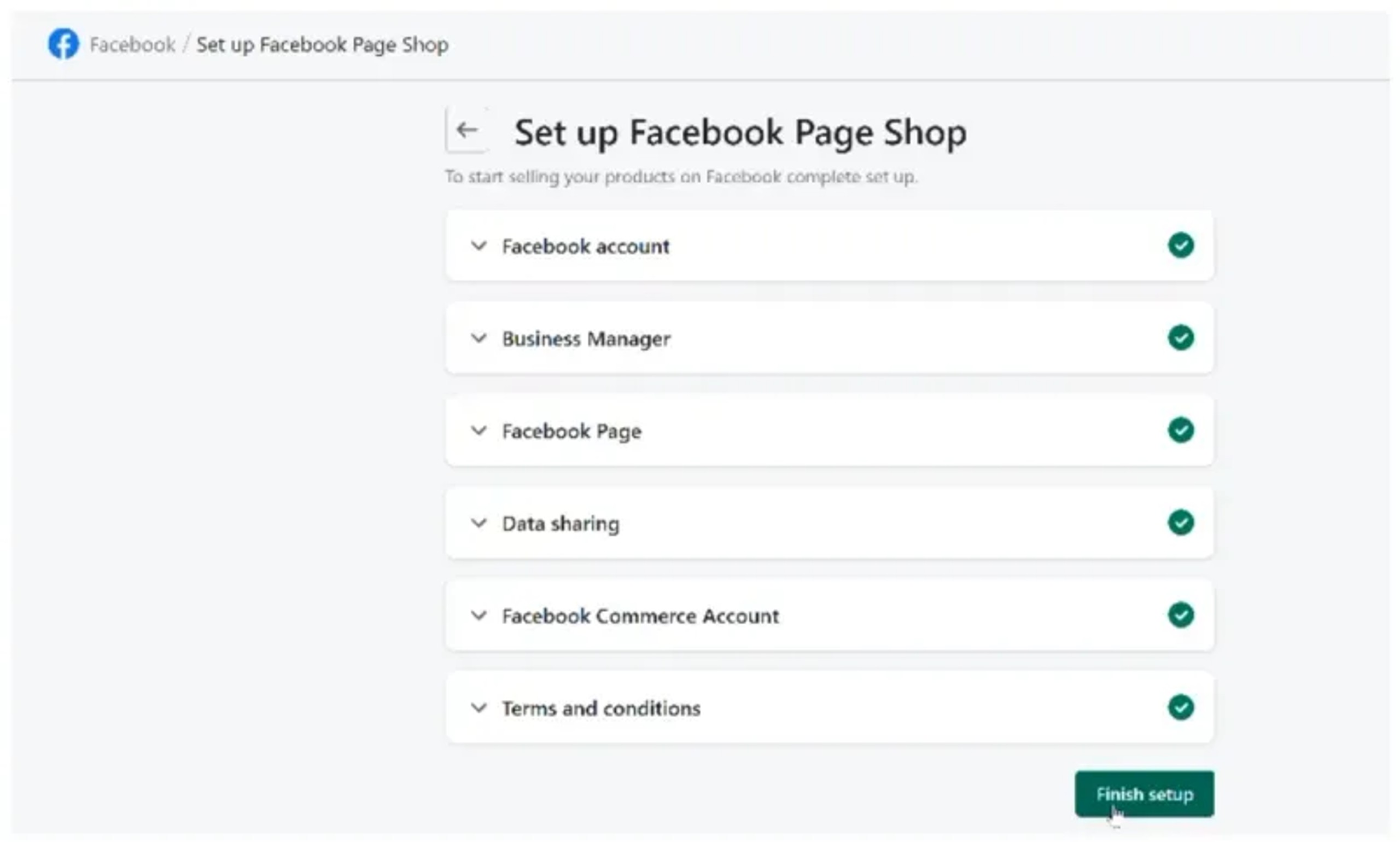Open the Facebook breadcrumb link

[x=132, y=44]
